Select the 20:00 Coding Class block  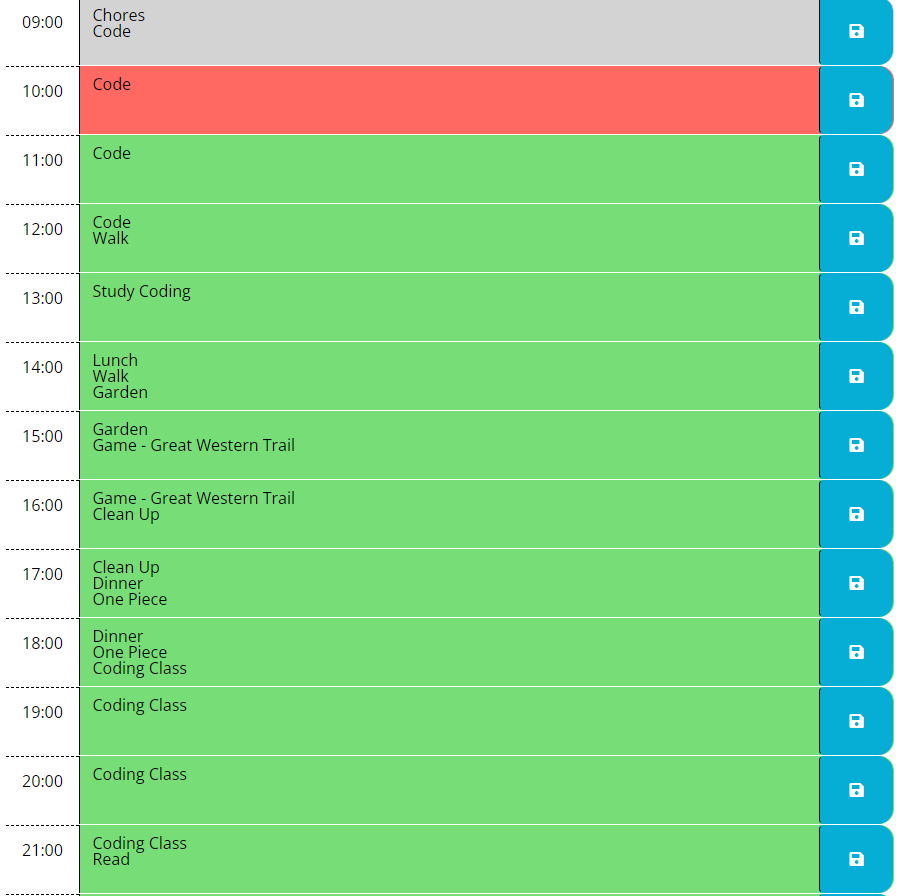pos(450,790)
